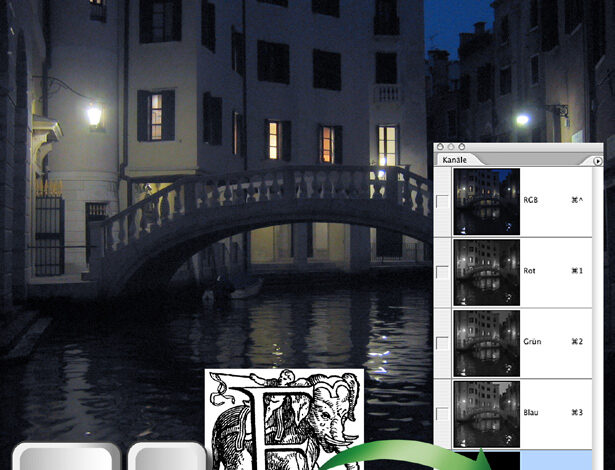Click the RGB channel name label

(530, 200)
